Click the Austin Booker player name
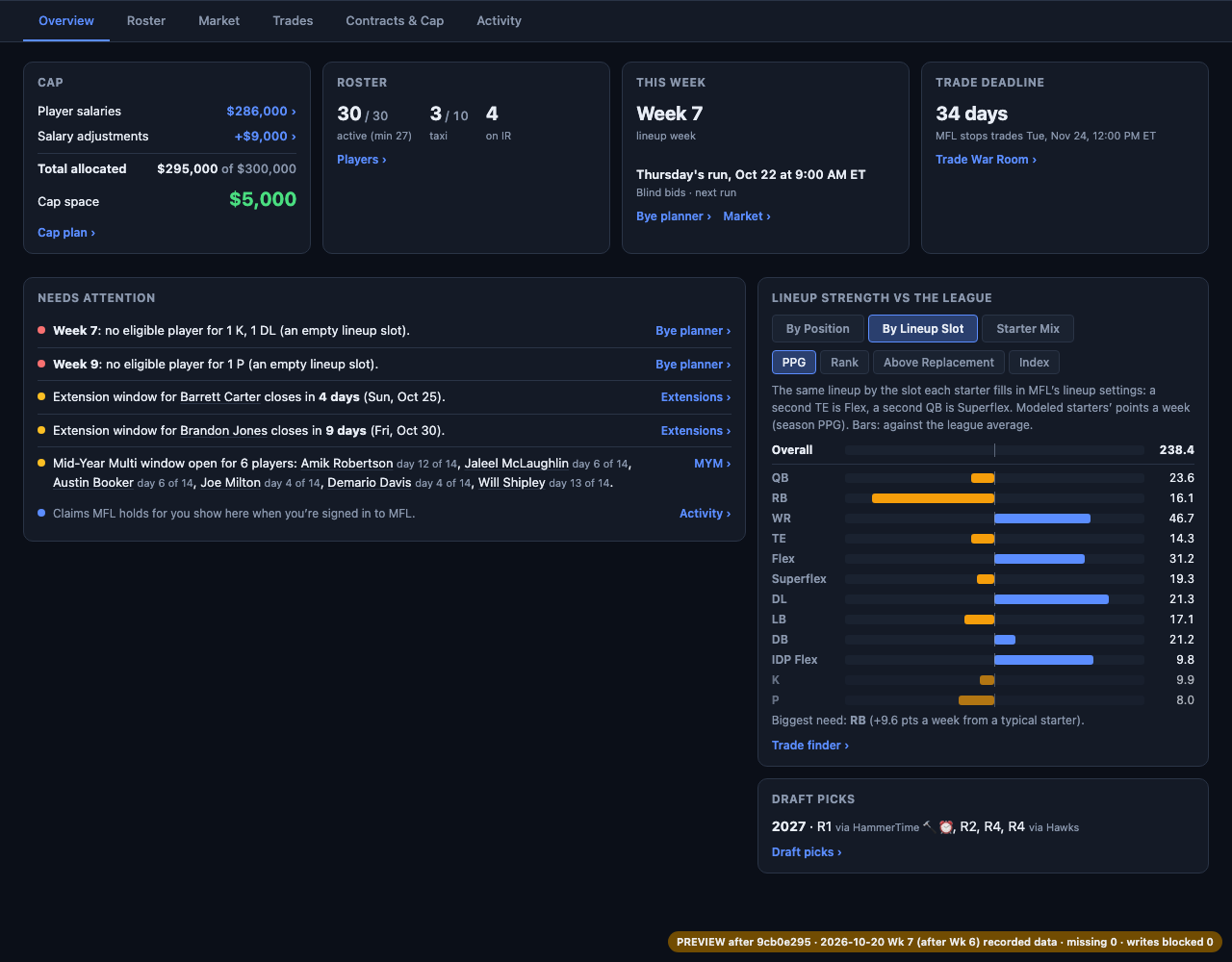The image size is (1232, 962). [x=93, y=483]
